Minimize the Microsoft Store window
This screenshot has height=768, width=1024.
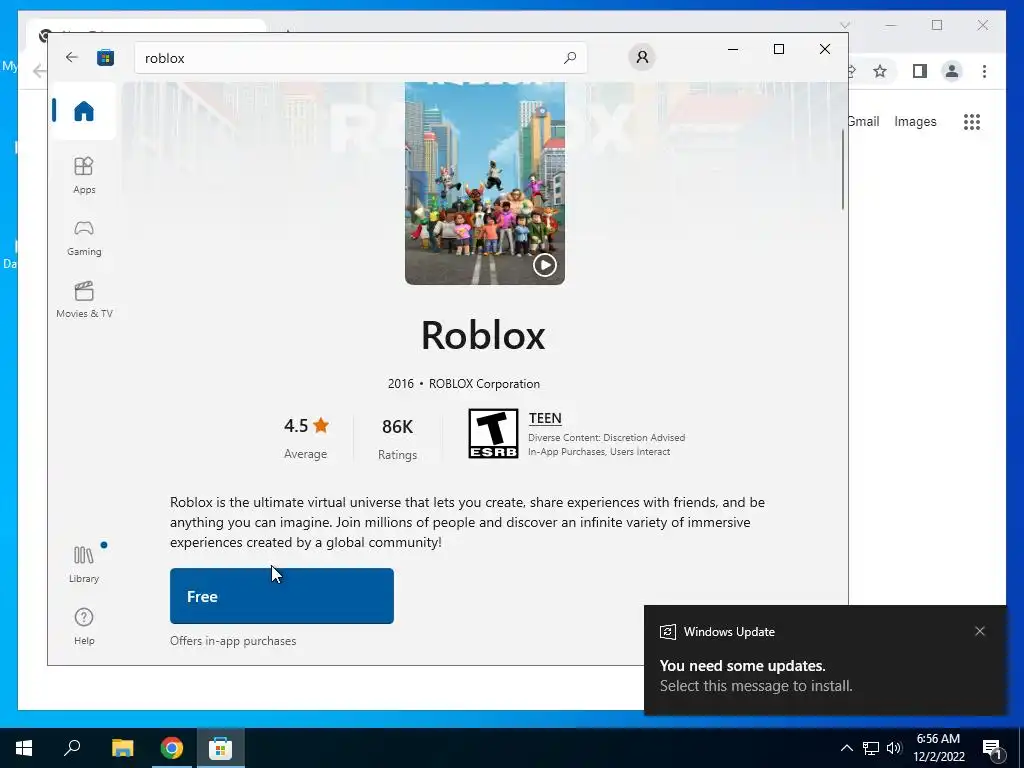(733, 49)
